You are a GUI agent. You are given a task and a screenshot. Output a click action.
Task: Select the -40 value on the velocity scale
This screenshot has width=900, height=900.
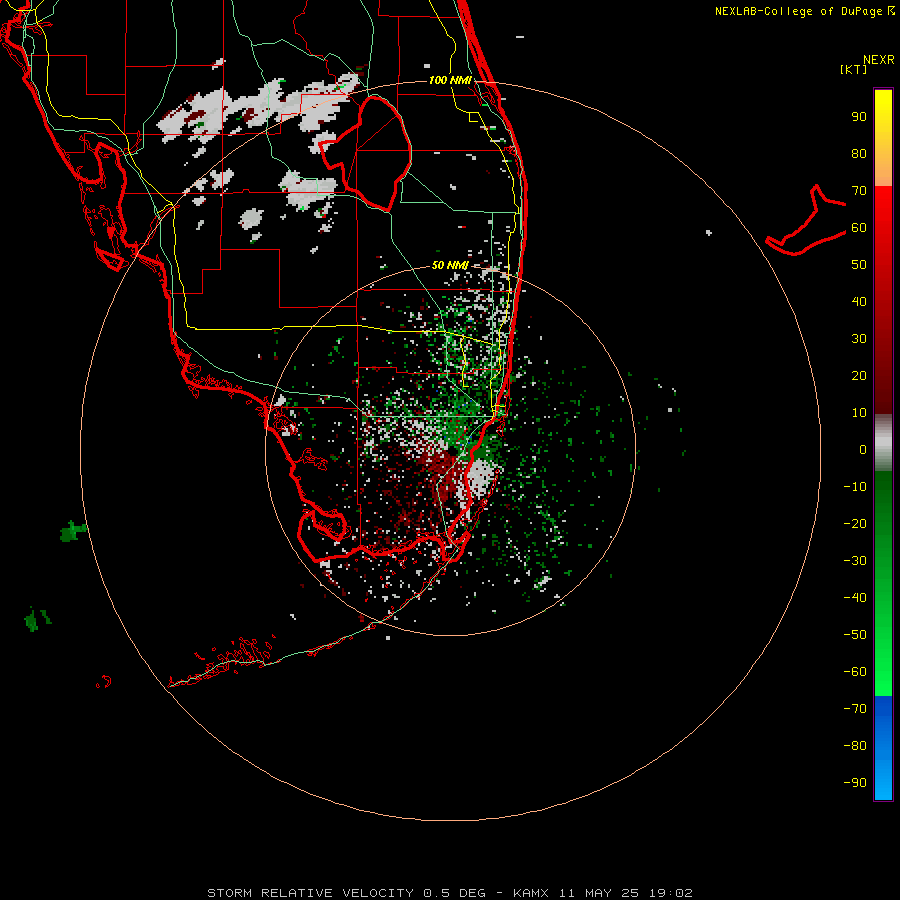point(855,598)
